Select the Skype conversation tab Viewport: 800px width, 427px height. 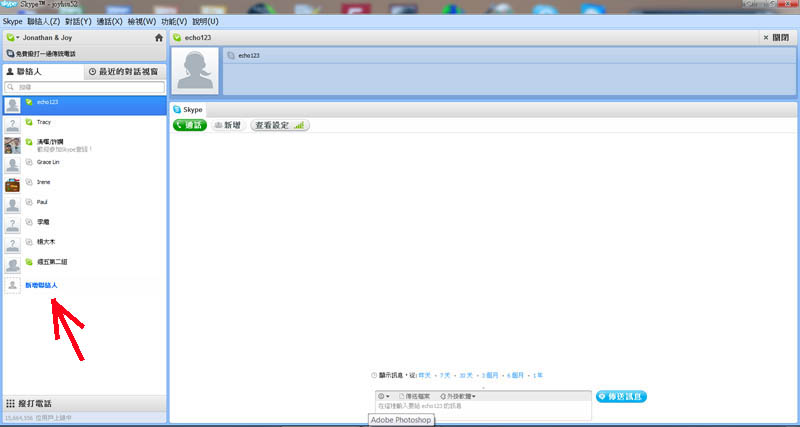point(188,110)
